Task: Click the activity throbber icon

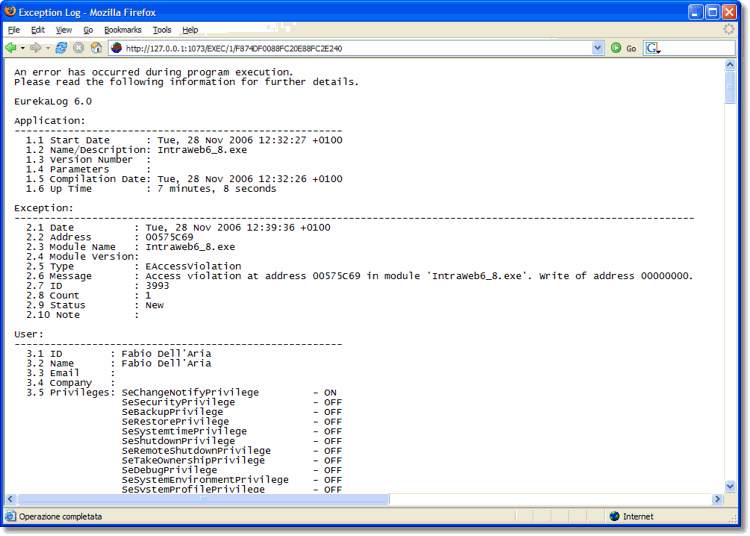Action: (x=728, y=29)
